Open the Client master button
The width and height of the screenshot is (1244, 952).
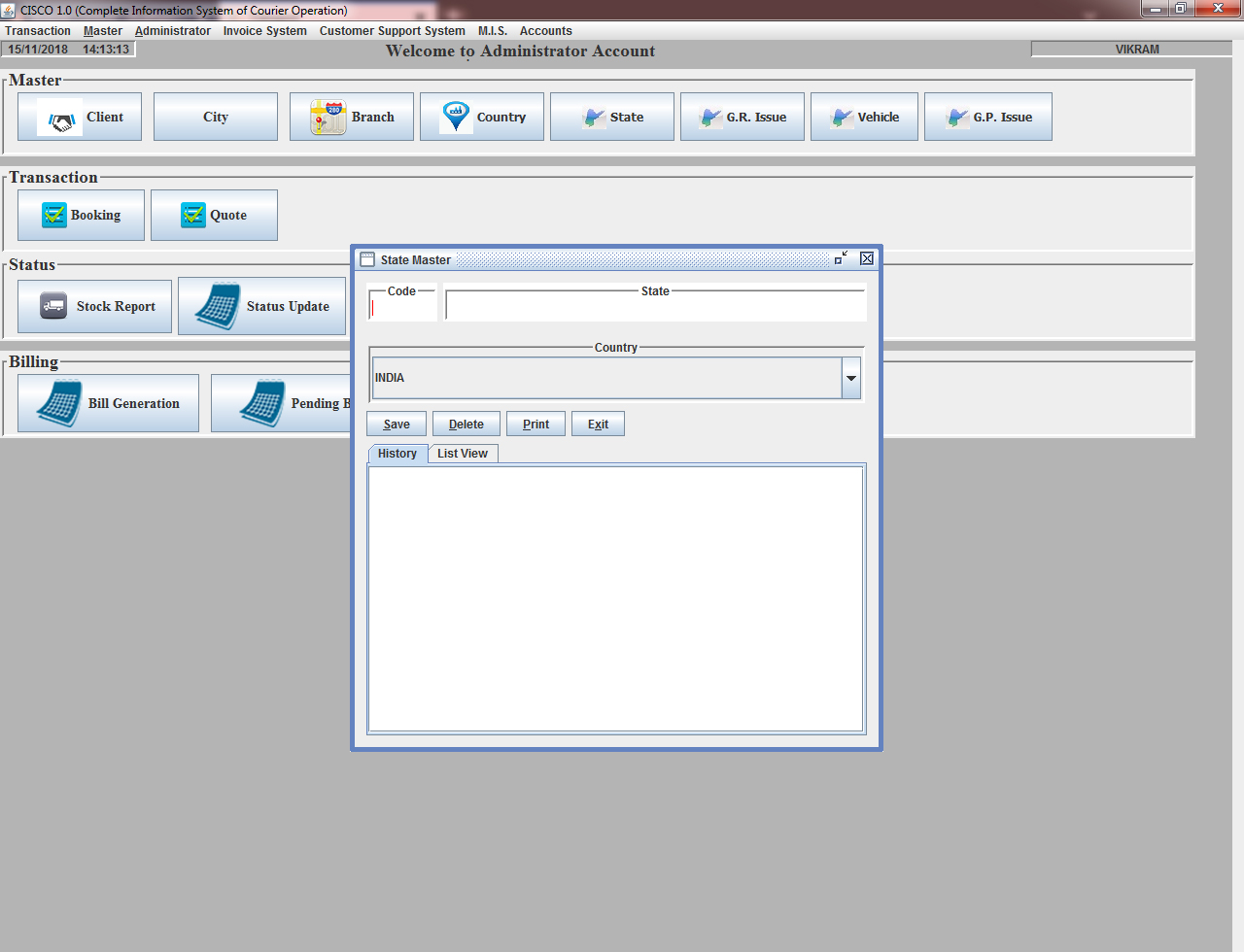(x=80, y=117)
